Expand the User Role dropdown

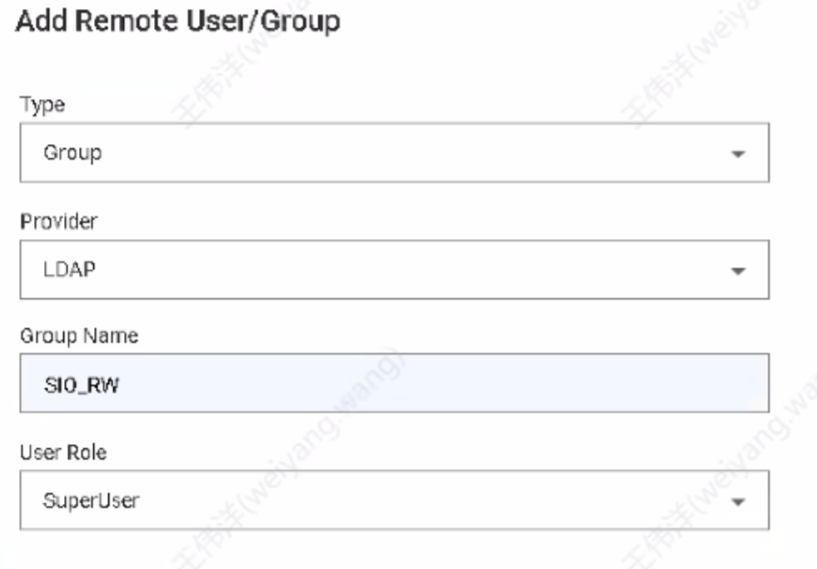(x=394, y=500)
